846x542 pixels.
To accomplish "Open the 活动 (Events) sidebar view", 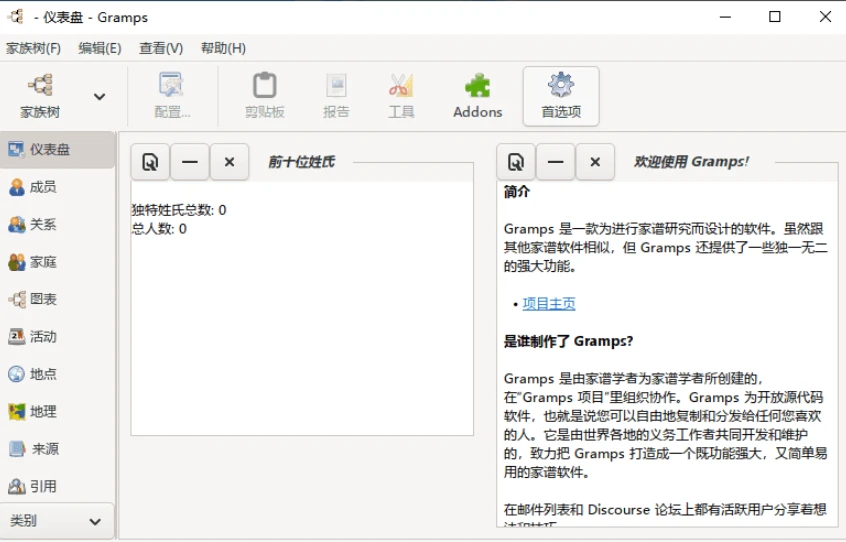I will point(42,337).
